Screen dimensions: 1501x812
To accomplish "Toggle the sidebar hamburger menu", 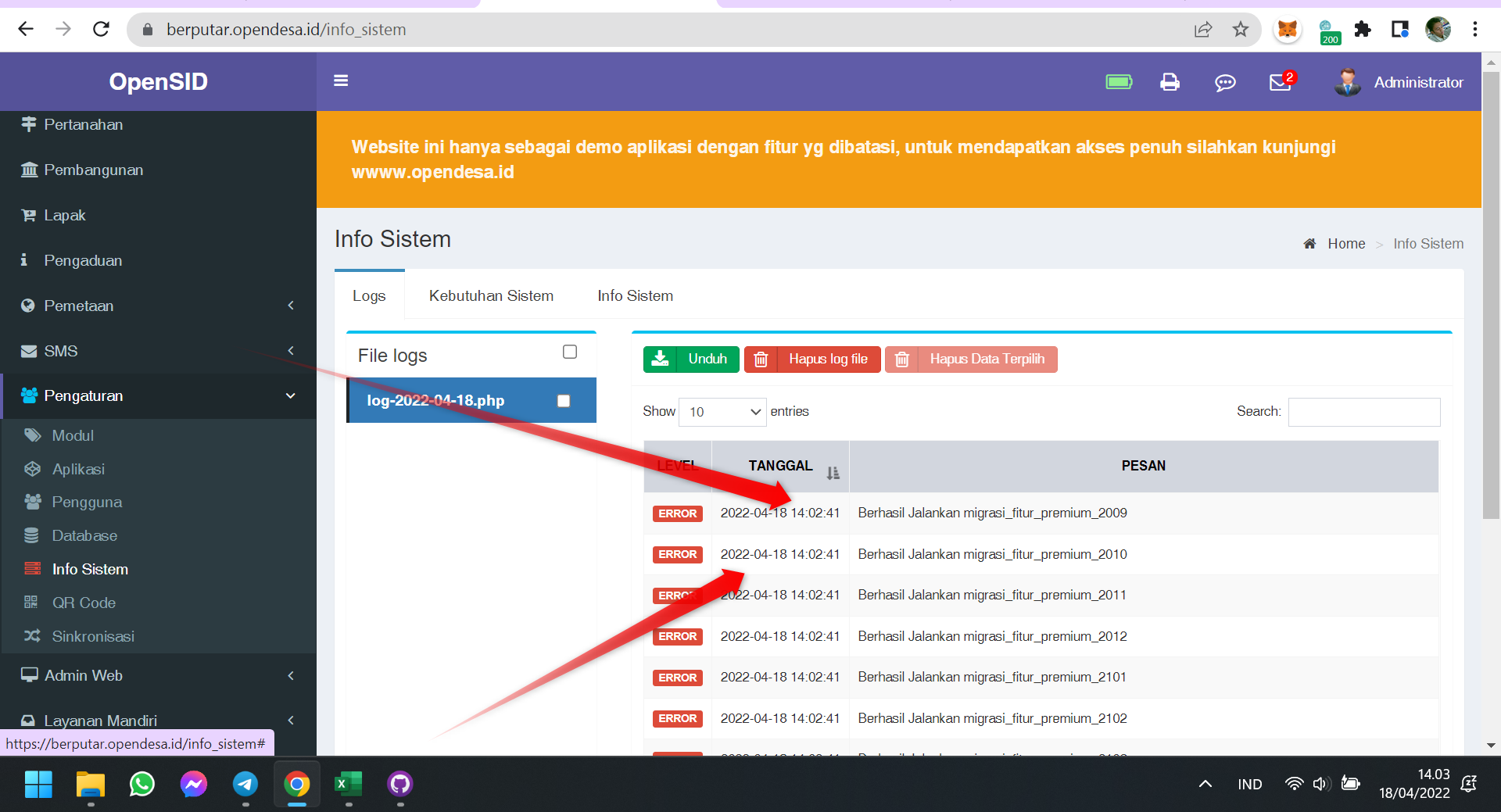I will 341,80.
